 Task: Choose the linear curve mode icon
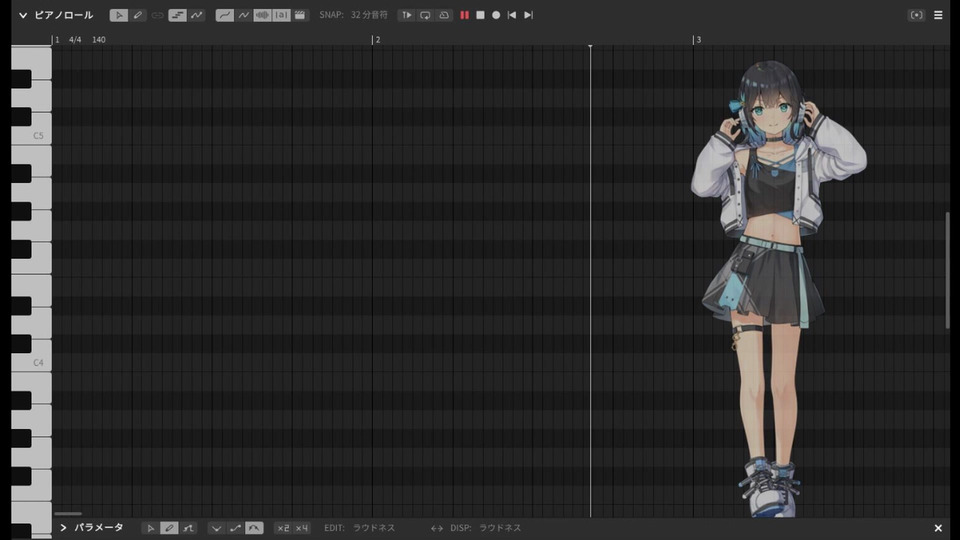point(235,528)
